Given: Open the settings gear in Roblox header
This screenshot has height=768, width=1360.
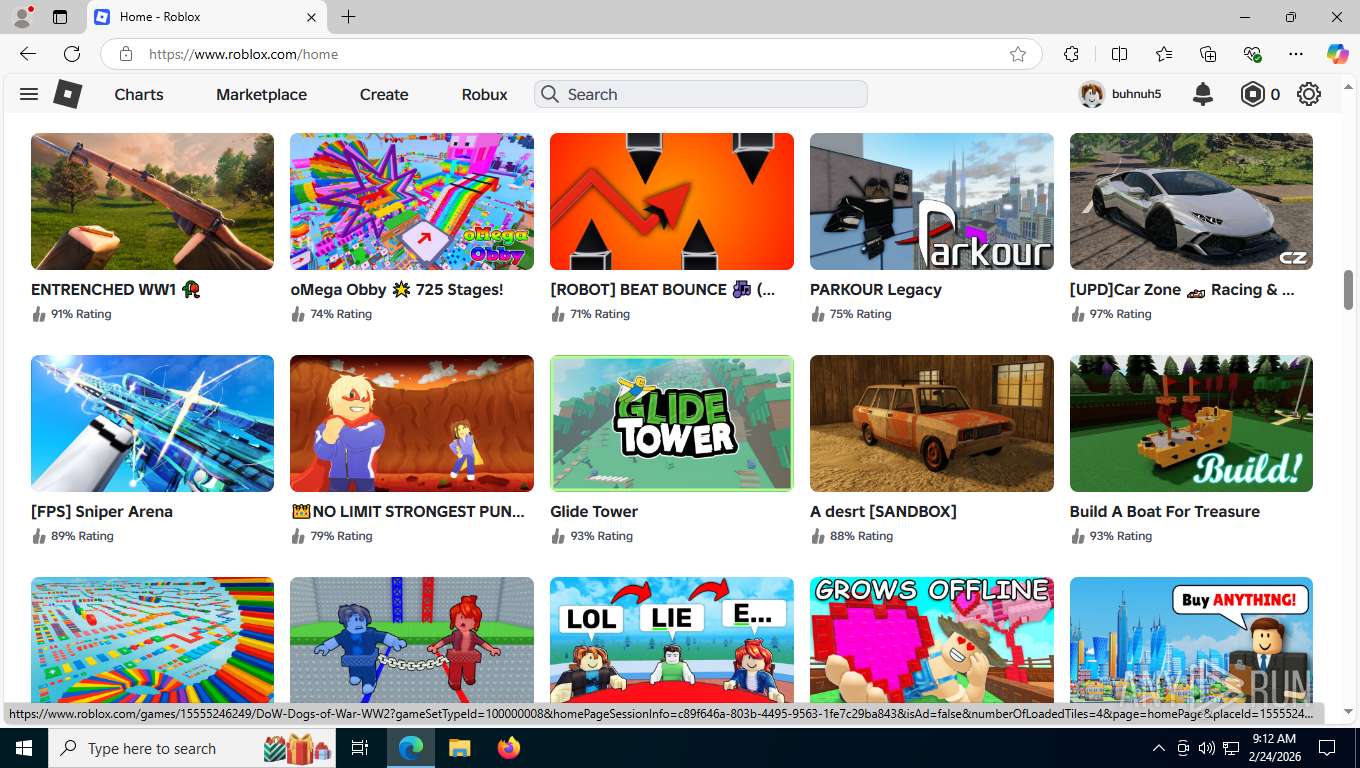Looking at the screenshot, I should tap(1309, 94).
